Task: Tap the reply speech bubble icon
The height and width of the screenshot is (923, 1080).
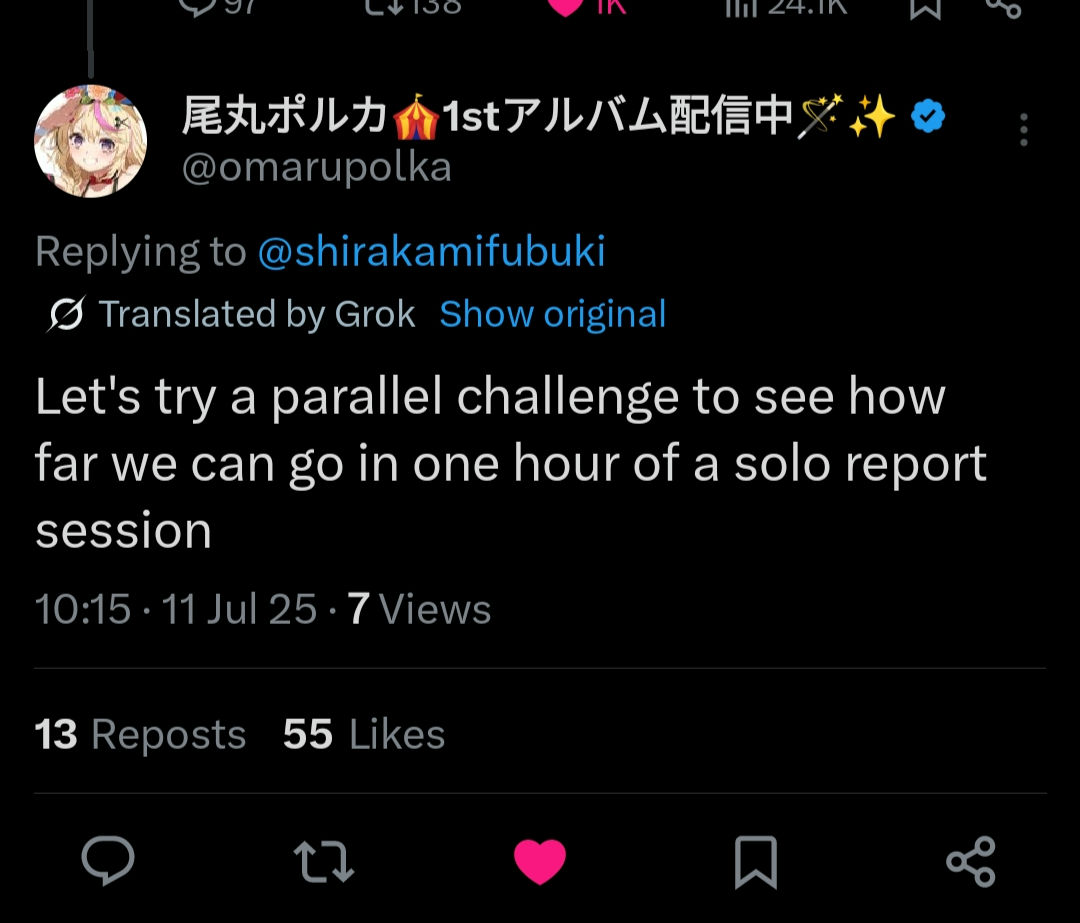Action: click(108, 861)
